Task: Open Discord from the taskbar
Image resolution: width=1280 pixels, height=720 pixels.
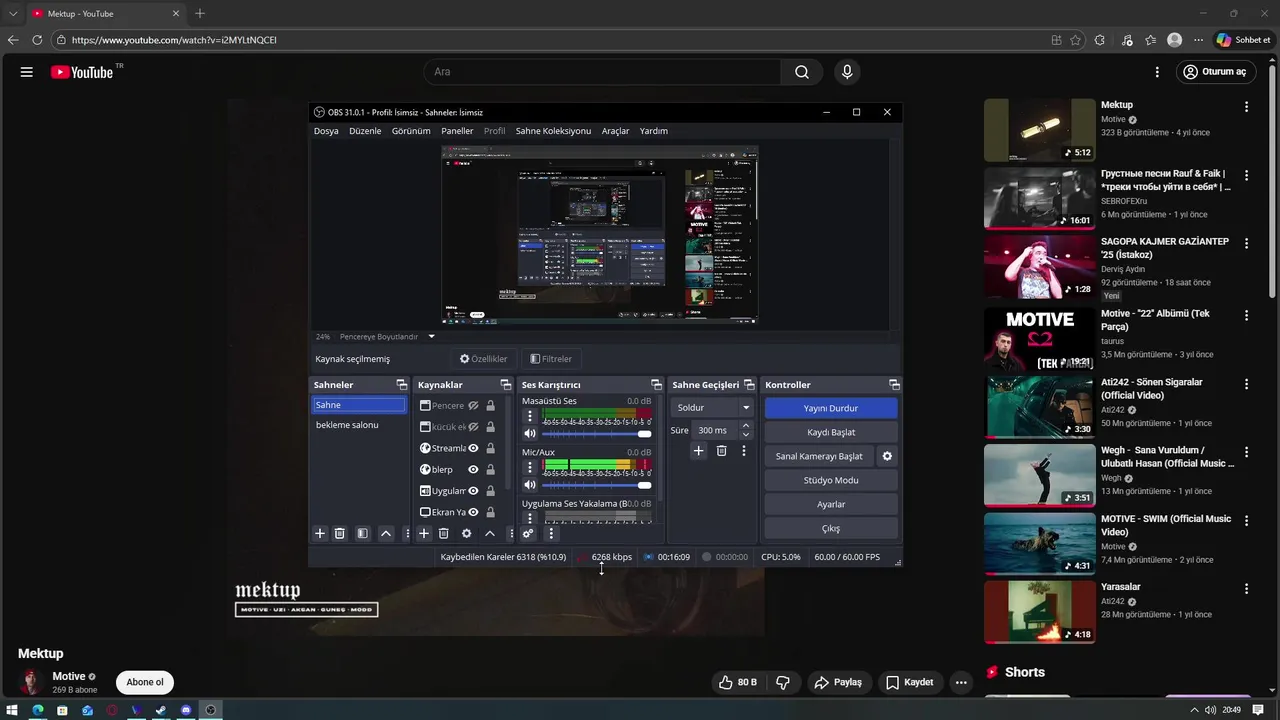Action: [186, 710]
